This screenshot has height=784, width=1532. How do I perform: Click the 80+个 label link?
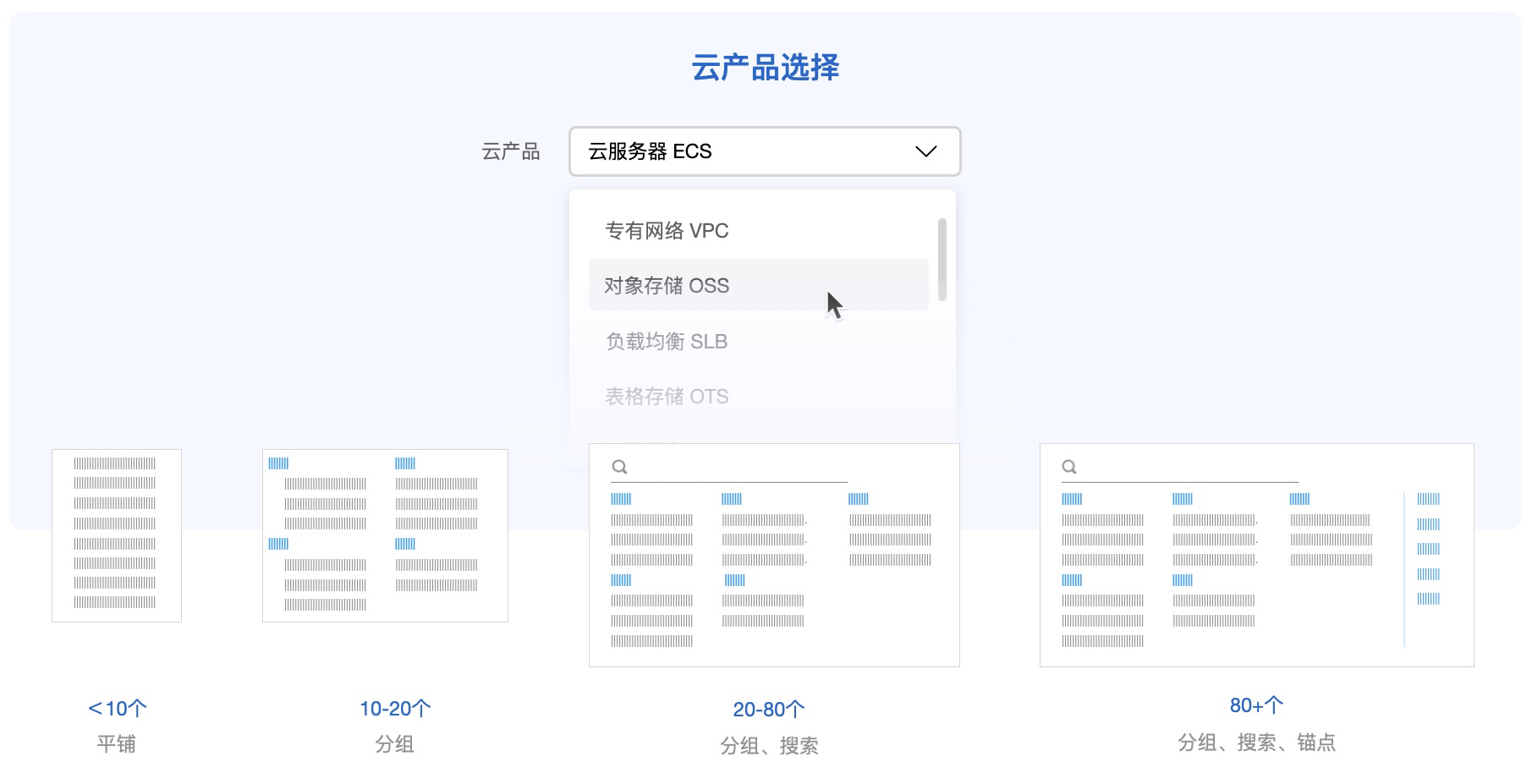(x=1256, y=705)
